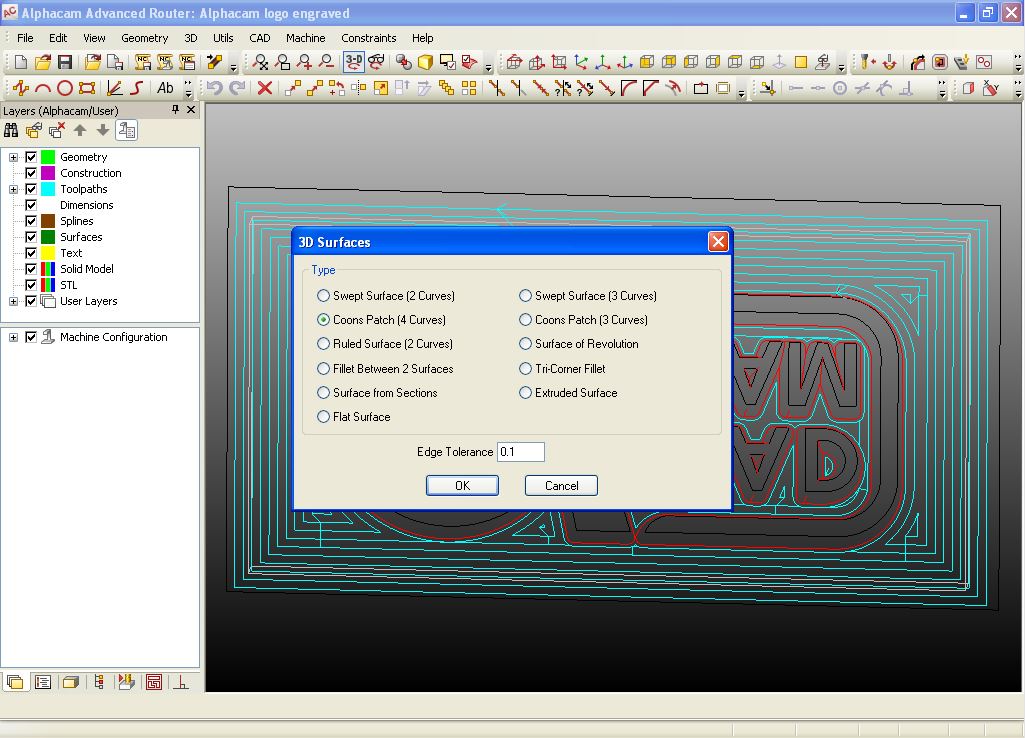Click the move layer up arrow
The height and width of the screenshot is (738, 1025).
[x=80, y=131]
